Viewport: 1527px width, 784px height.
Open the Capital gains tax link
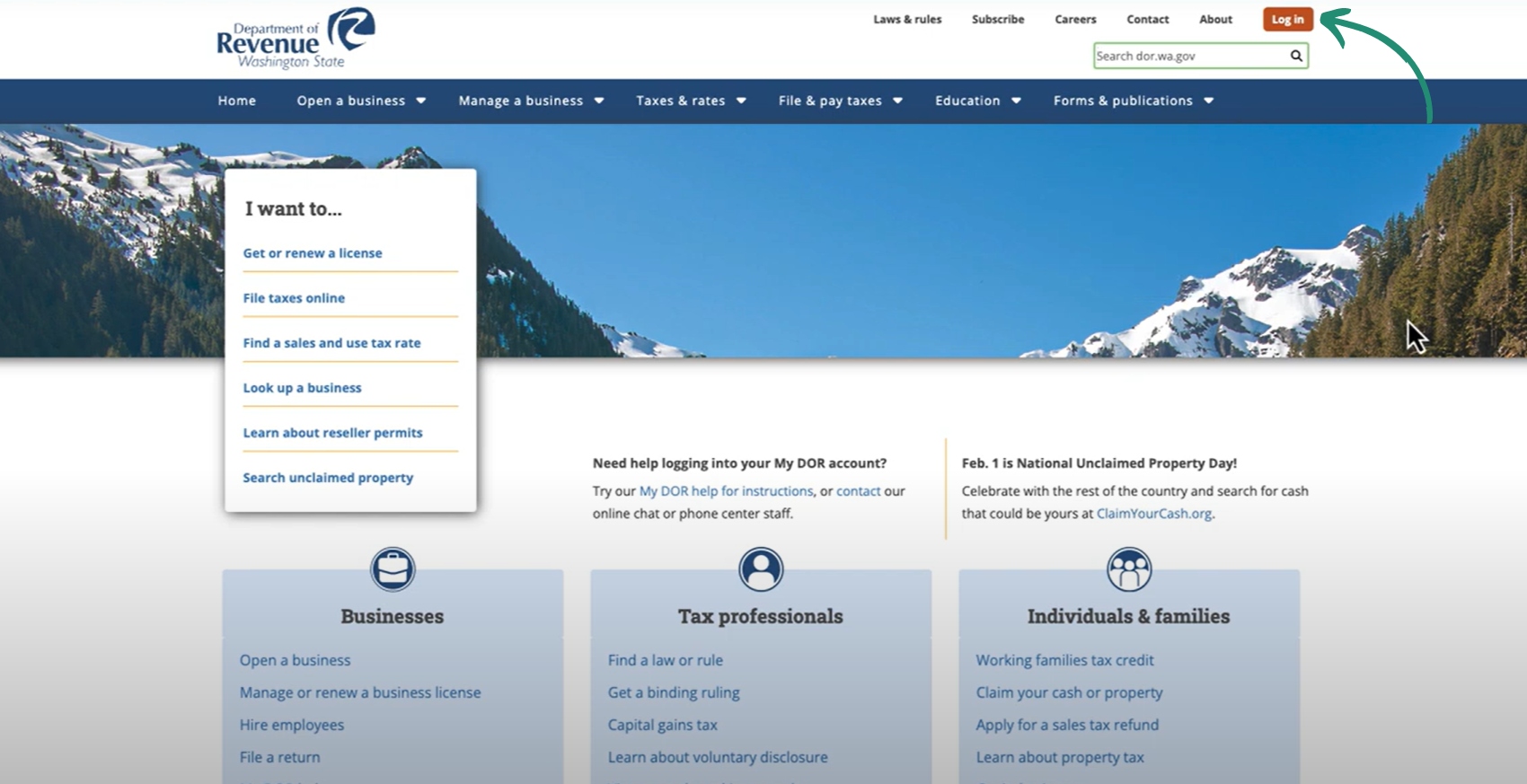(663, 725)
